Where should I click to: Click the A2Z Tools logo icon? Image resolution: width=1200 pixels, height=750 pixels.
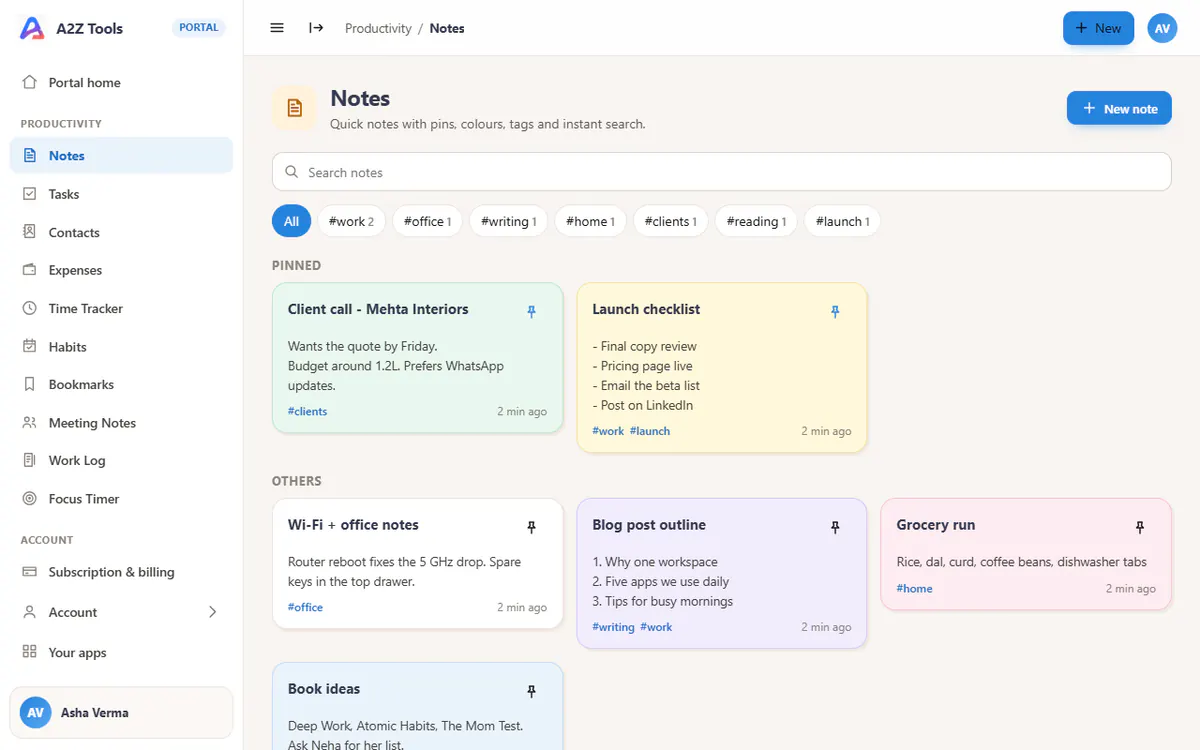point(32,28)
